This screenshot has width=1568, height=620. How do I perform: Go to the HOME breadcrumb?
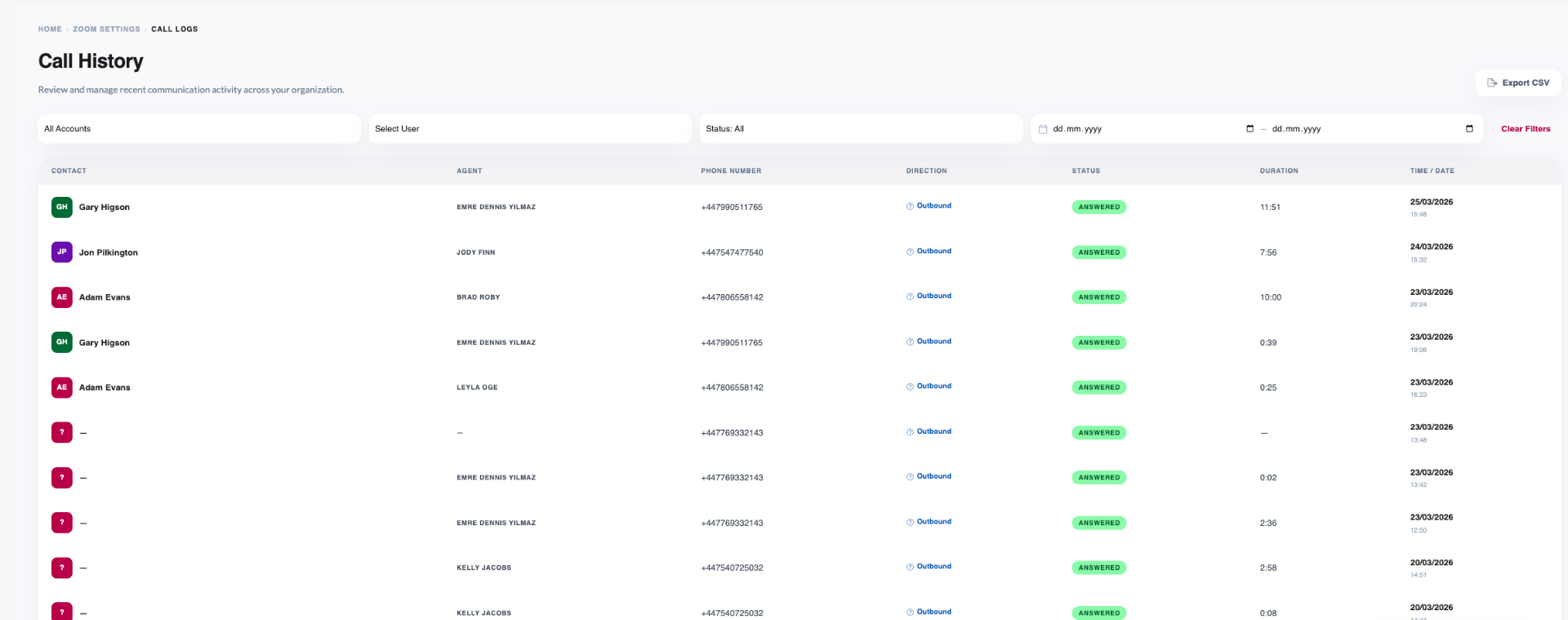tap(50, 29)
